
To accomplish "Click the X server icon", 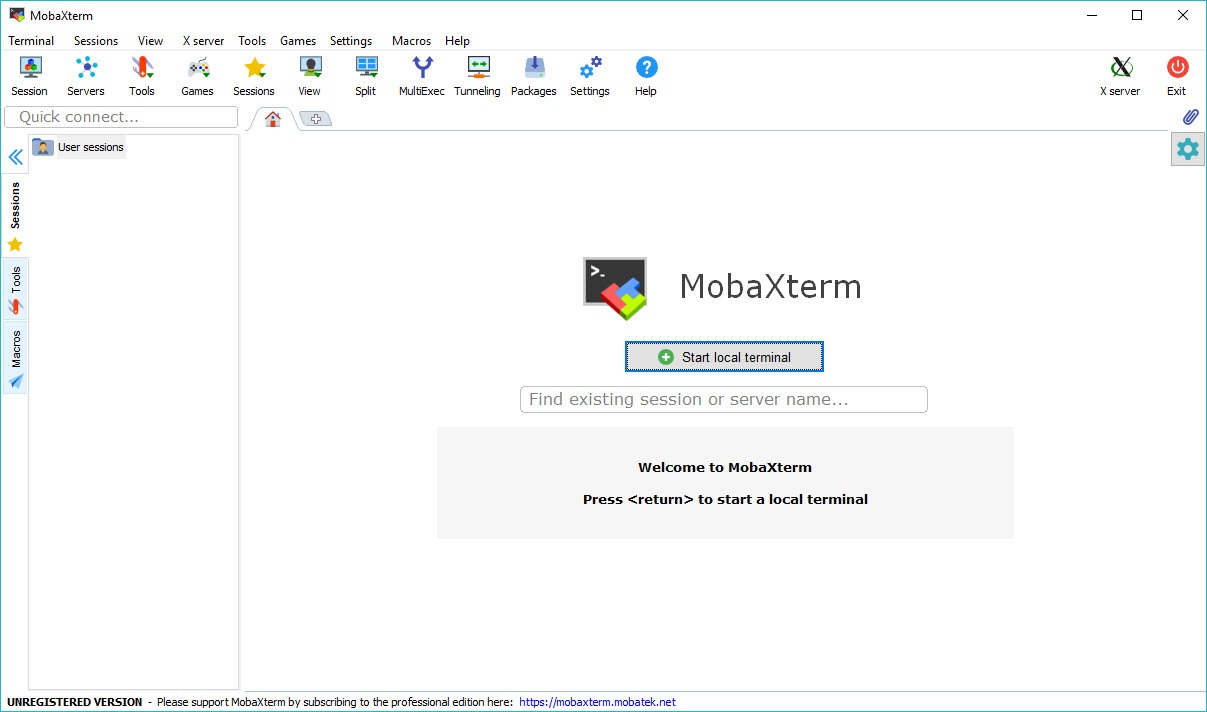I will coord(1120,76).
